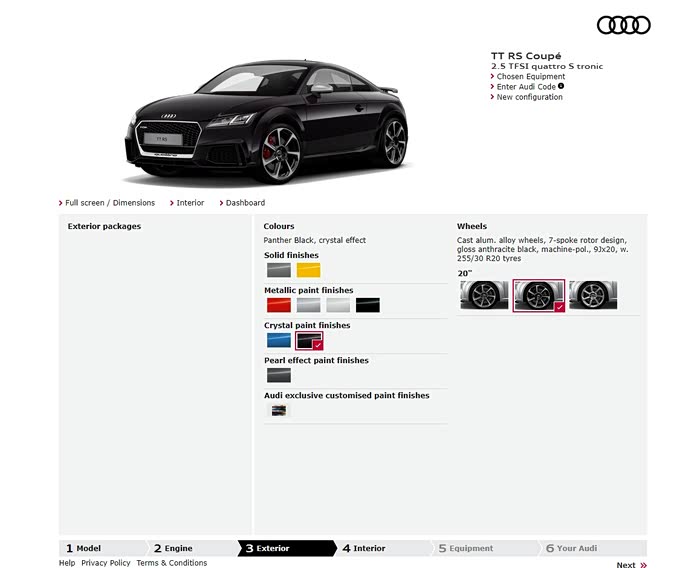This screenshot has width=700, height=568.
Task: Click the Audi four-rings logo
Action: click(623, 25)
